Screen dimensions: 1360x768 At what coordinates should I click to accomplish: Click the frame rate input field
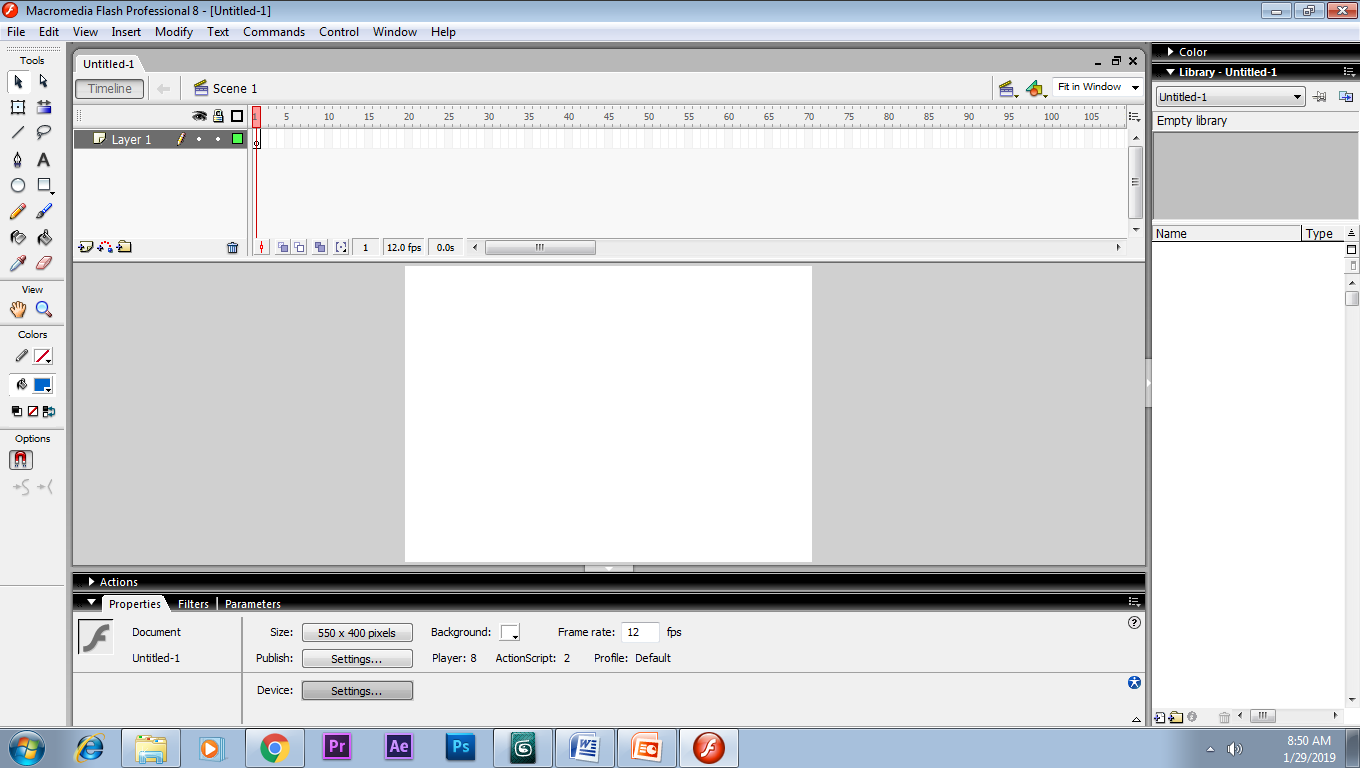click(640, 632)
